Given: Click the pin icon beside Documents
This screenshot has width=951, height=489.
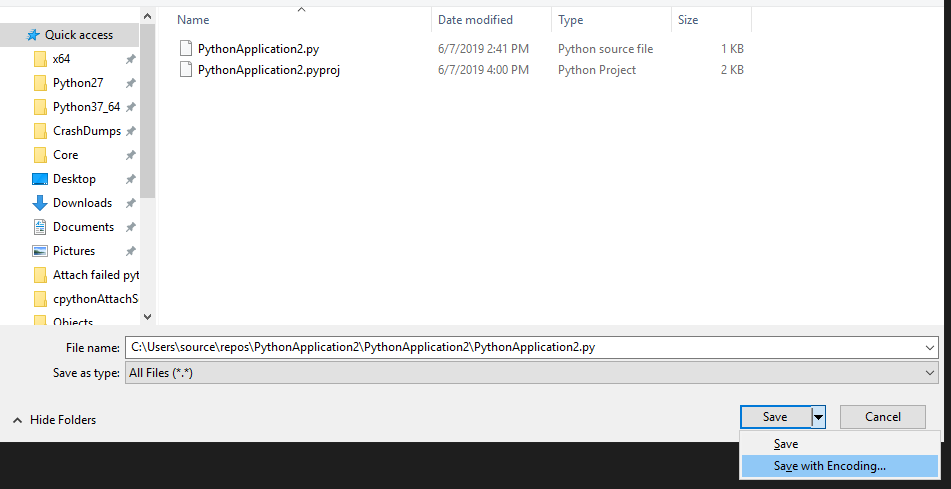Looking at the screenshot, I should point(130,227).
